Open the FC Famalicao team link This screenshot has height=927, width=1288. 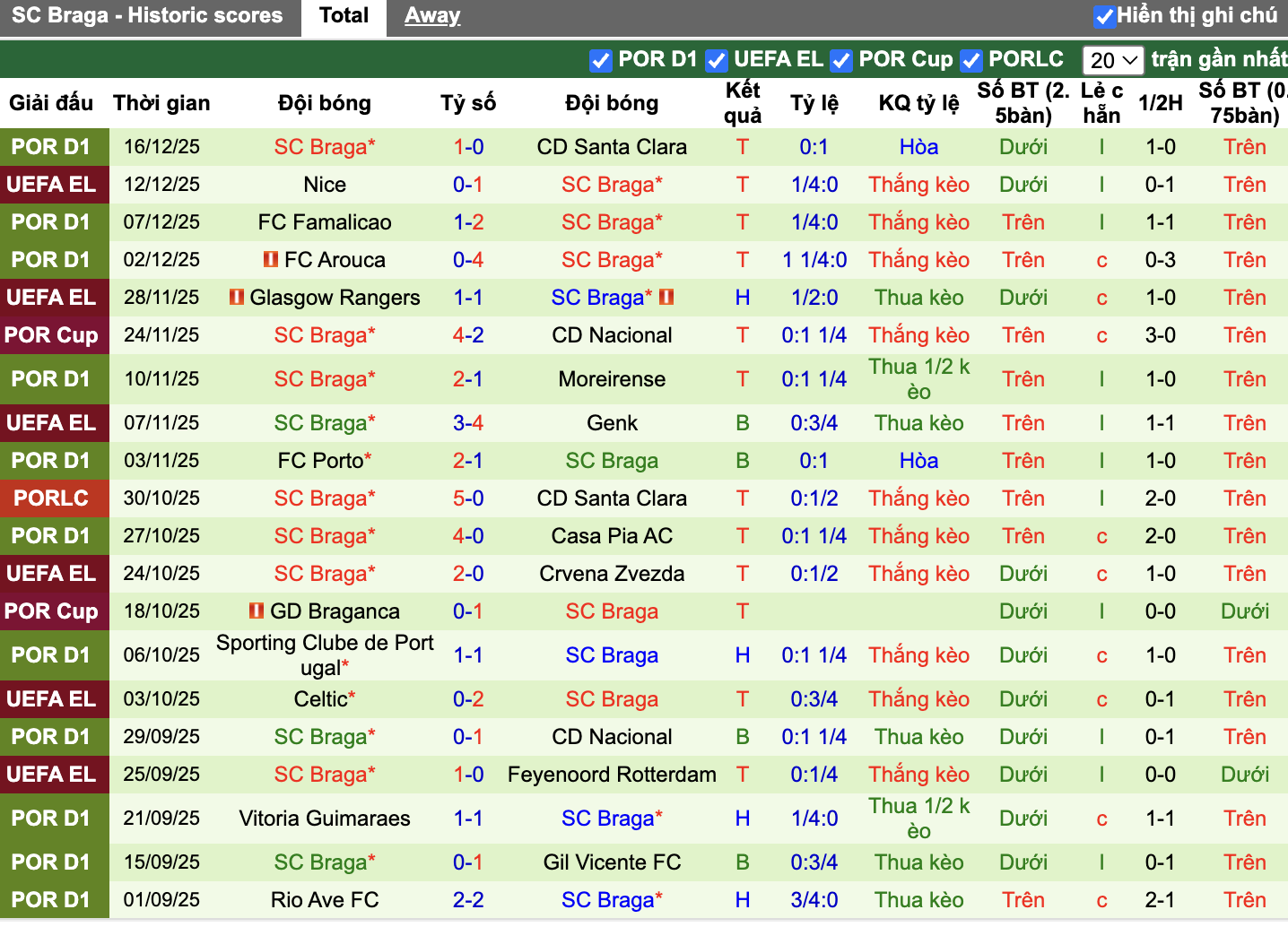tap(325, 222)
